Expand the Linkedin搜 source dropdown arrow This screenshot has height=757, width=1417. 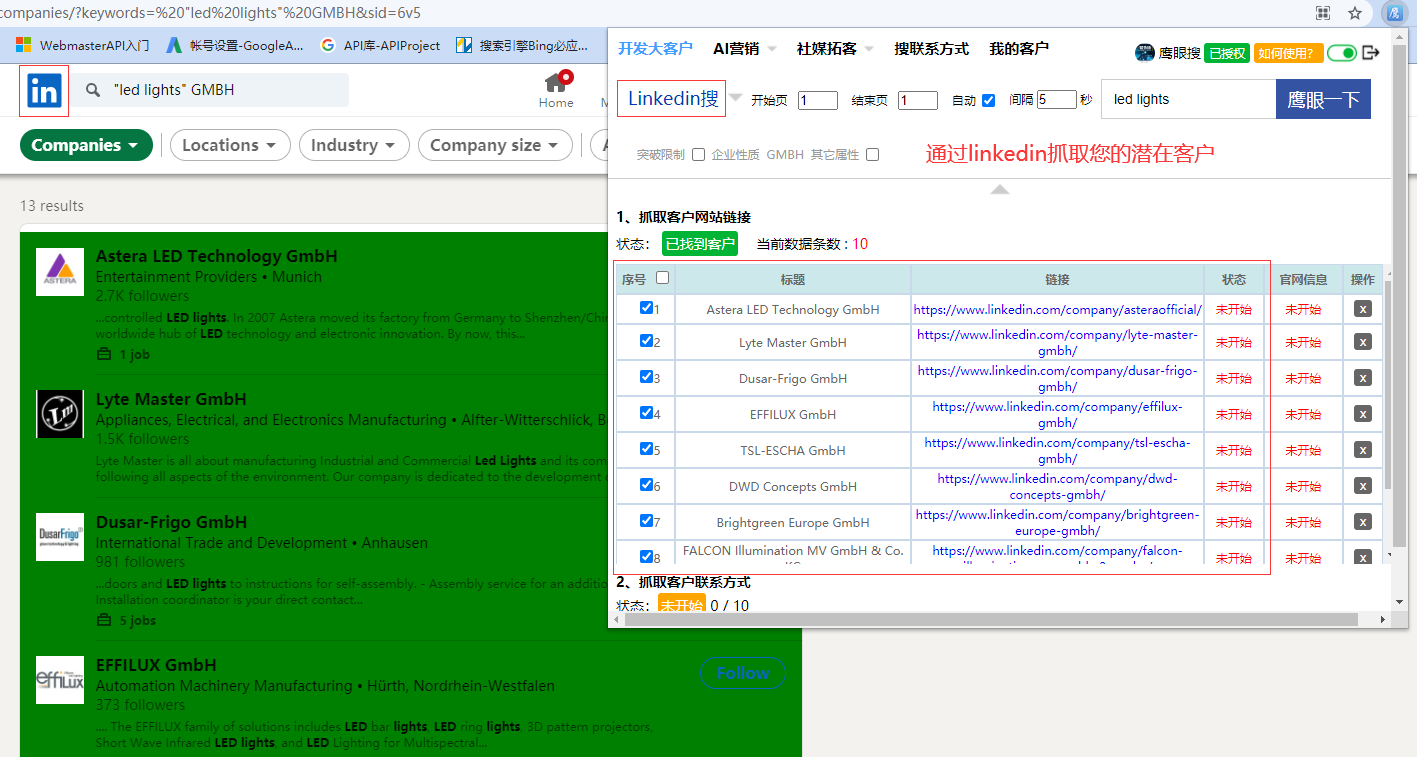(x=736, y=98)
